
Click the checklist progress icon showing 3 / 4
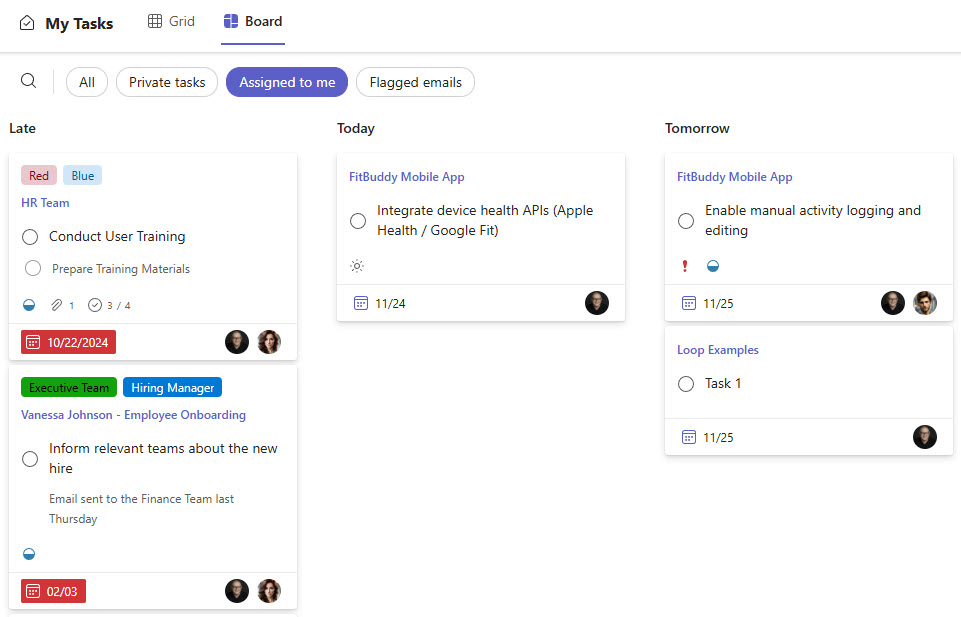coord(95,305)
